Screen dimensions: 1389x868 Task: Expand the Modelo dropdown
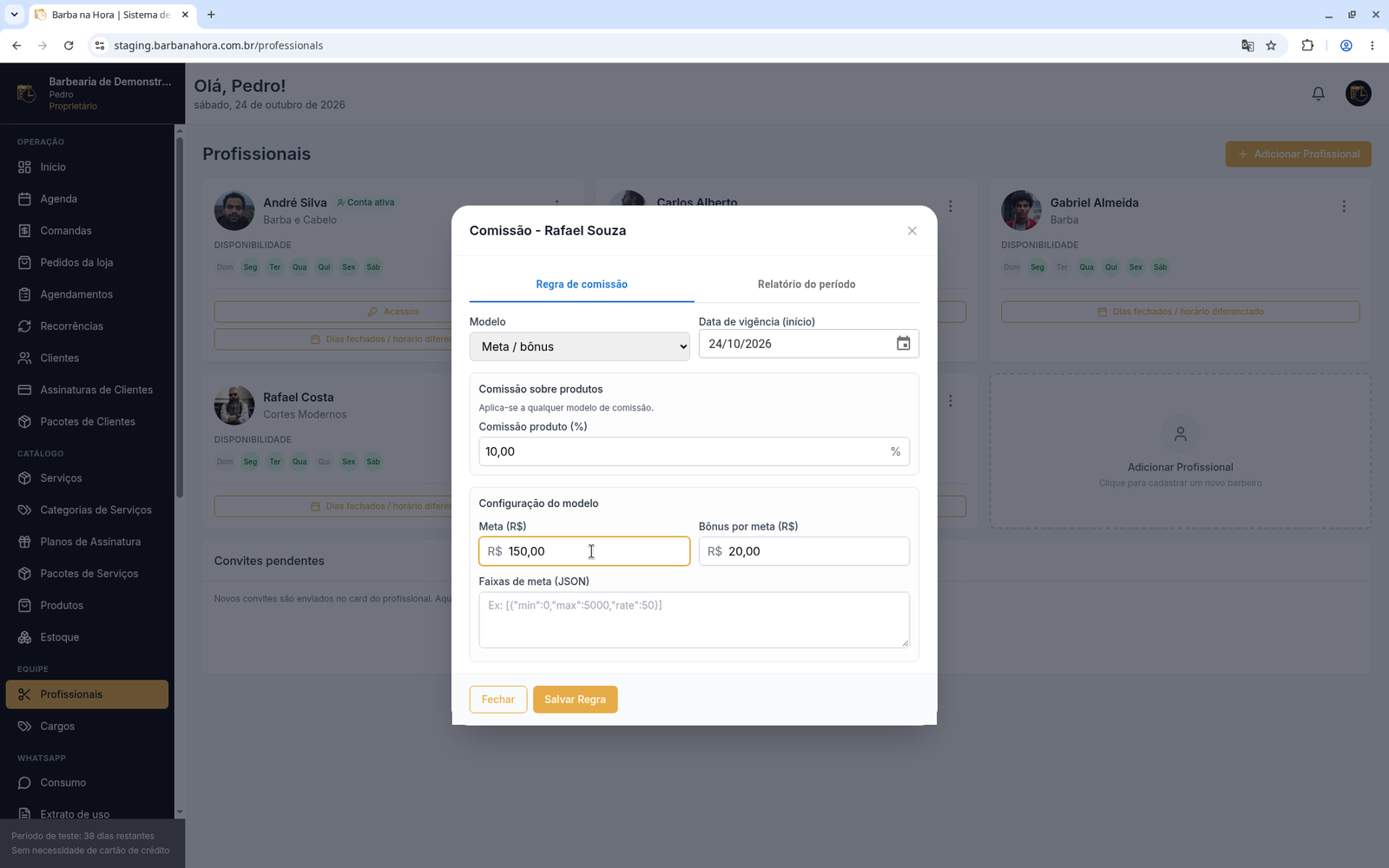pyautogui.click(x=579, y=346)
